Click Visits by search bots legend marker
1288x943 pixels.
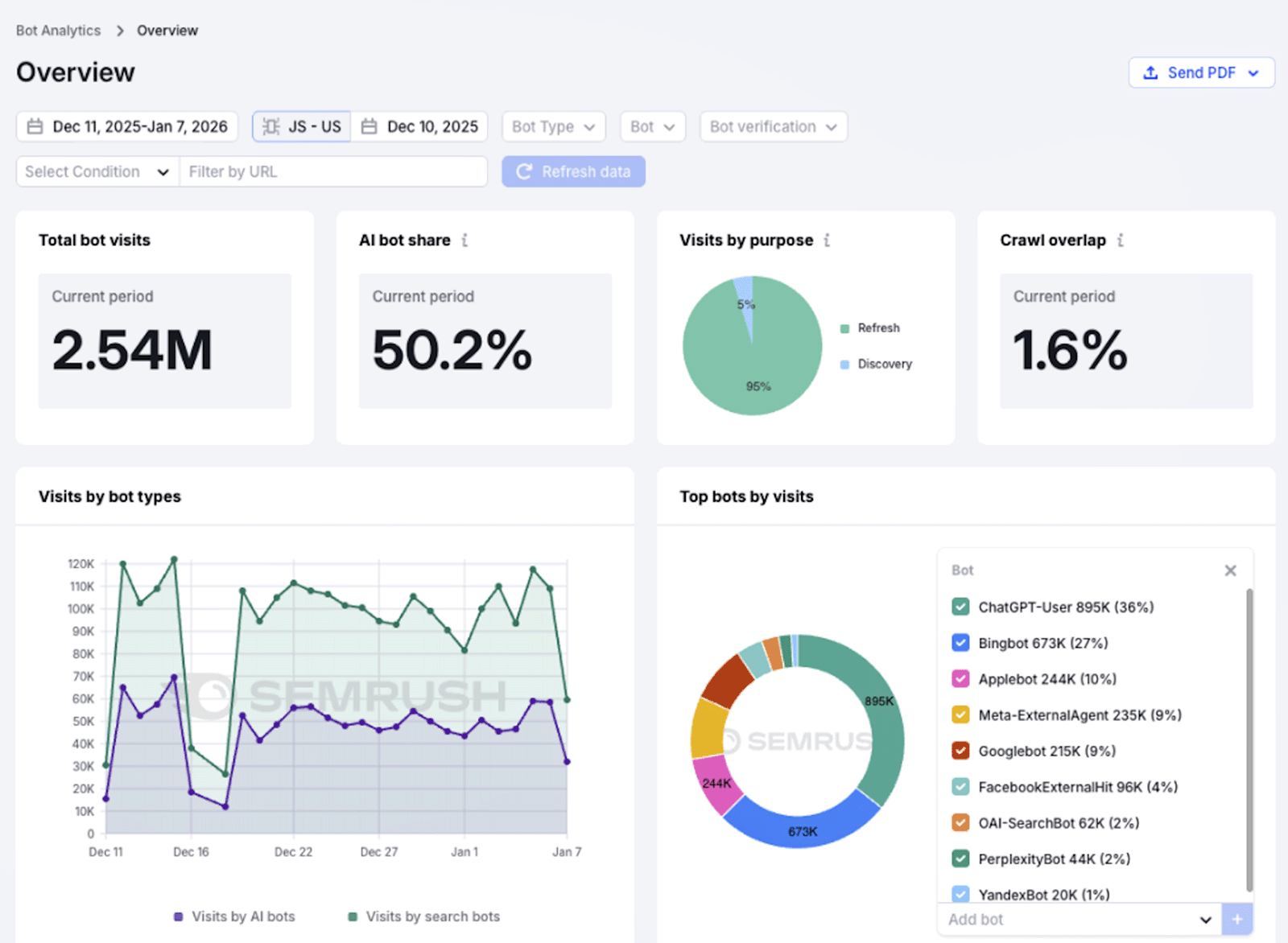[x=353, y=916]
